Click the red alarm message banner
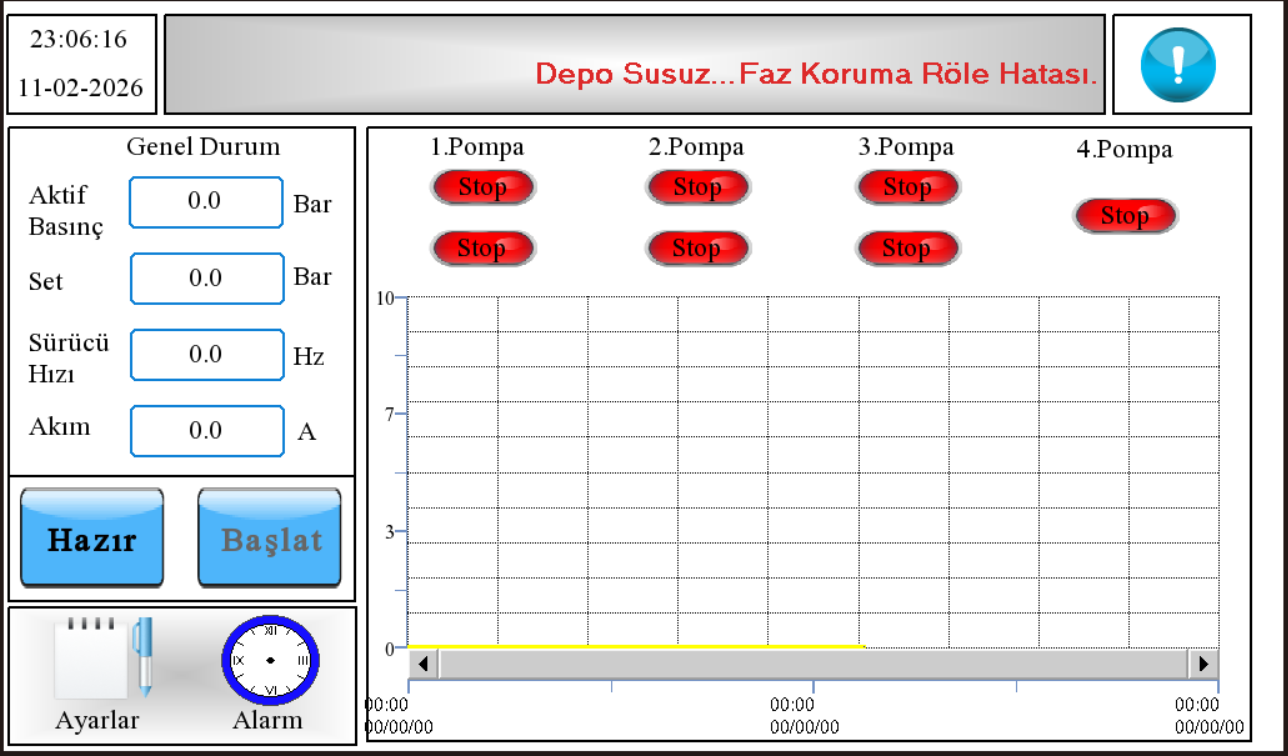This screenshot has width=1288, height=756. click(635, 65)
